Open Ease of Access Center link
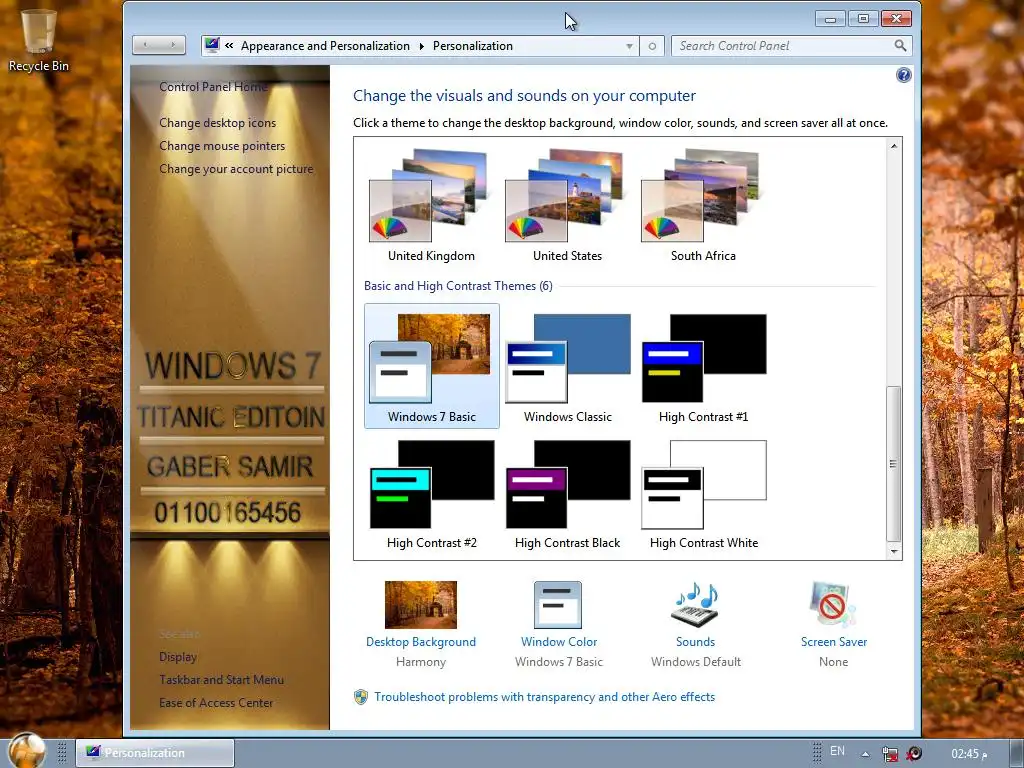This screenshot has height=768, width=1024. (x=216, y=703)
